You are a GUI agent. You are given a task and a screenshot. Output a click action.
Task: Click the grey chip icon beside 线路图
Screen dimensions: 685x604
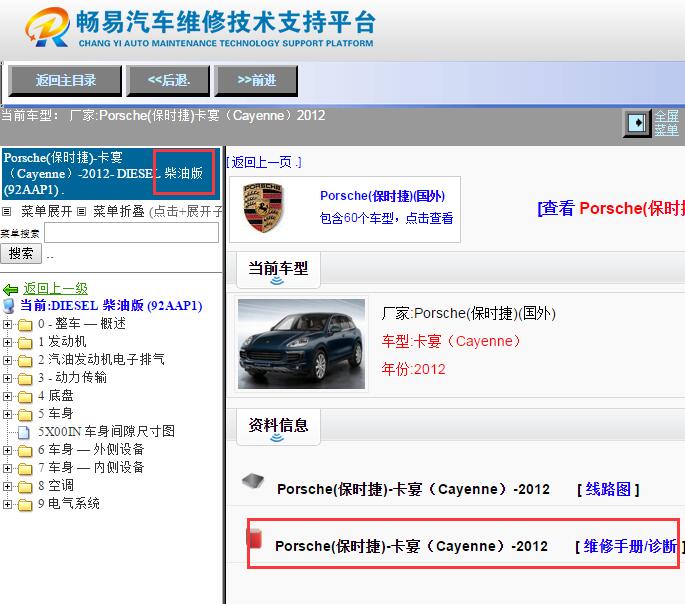coord(253,480)
